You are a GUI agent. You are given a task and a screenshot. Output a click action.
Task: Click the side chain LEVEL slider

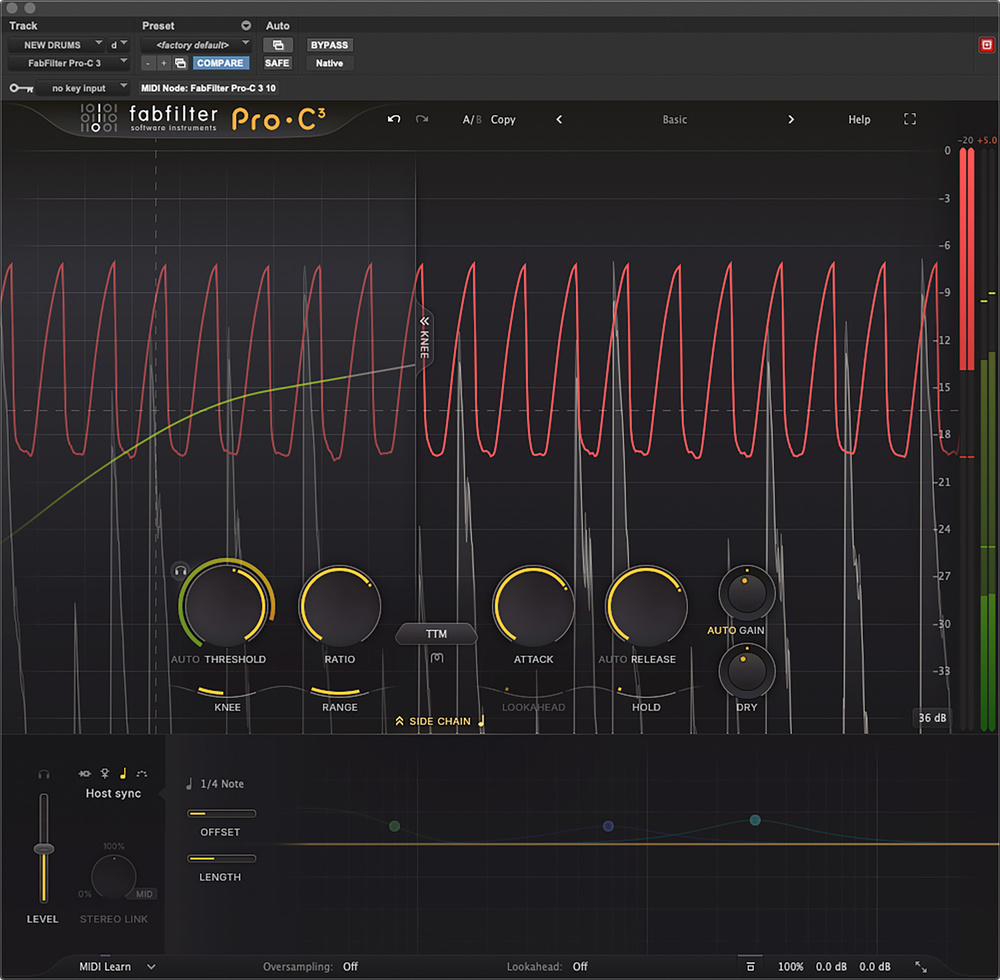pos(43,849)
